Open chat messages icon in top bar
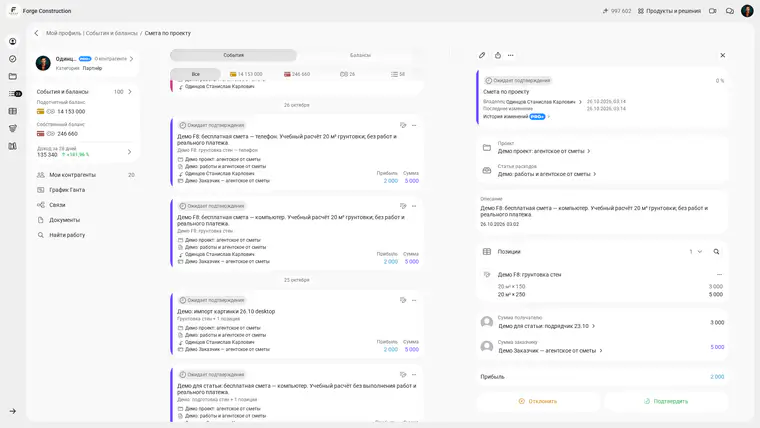760x428 pixels. (x=729, y=11)
